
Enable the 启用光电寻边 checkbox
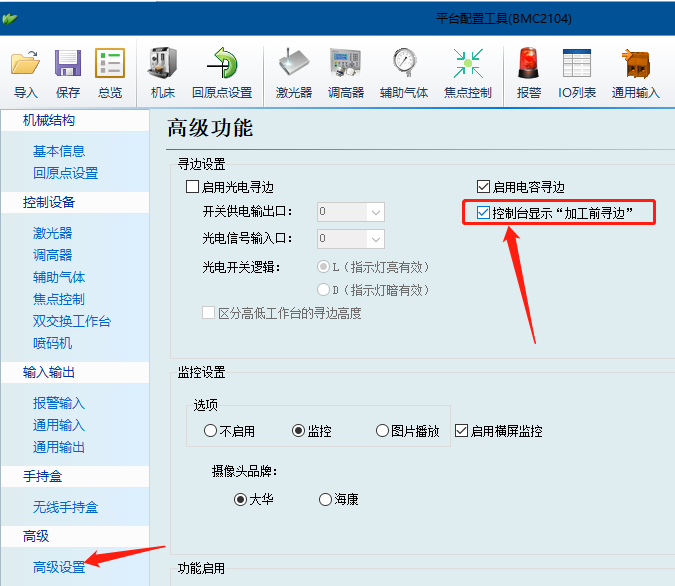click(192, 187)
